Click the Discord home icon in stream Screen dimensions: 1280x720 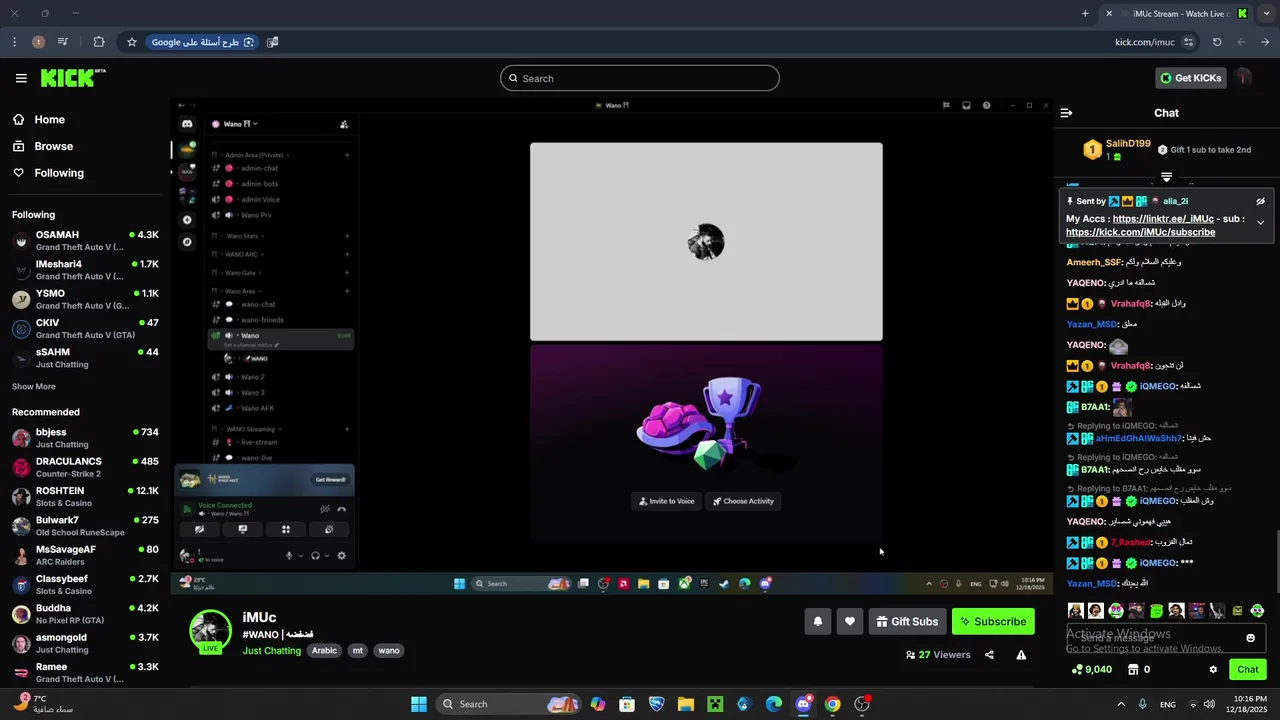click(x=187, y=124)
